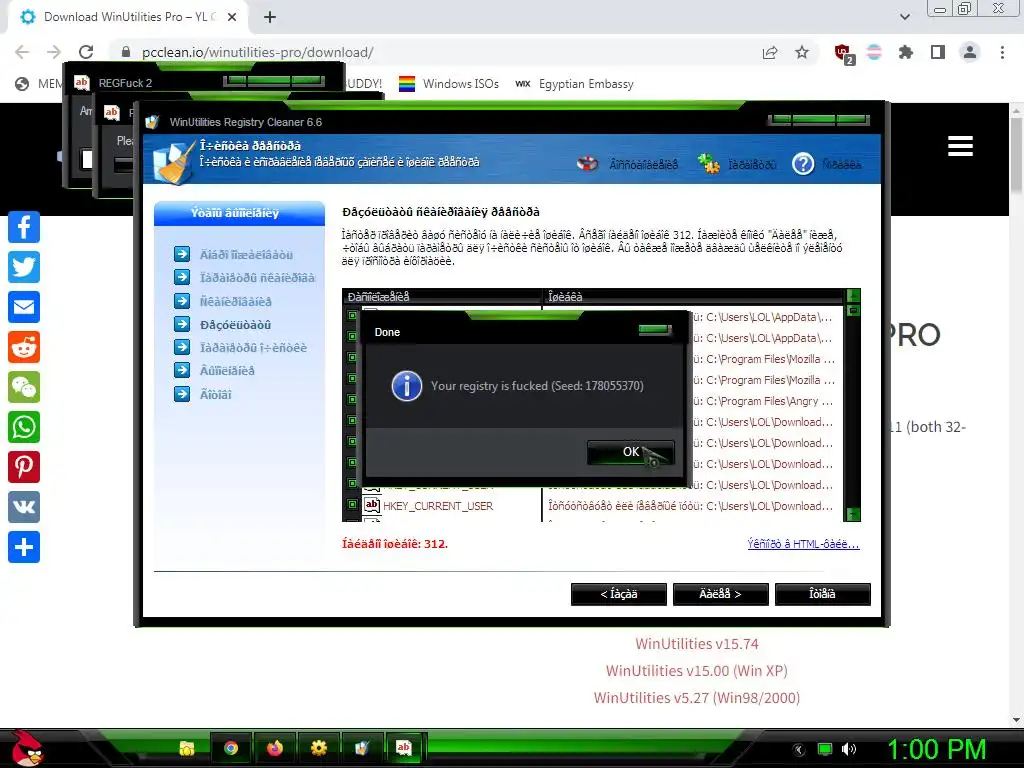Open WinUtilities v15.00 (Win XP) link
The height and width of the screenshot is (768, 1024).
(x=697, y=671)
